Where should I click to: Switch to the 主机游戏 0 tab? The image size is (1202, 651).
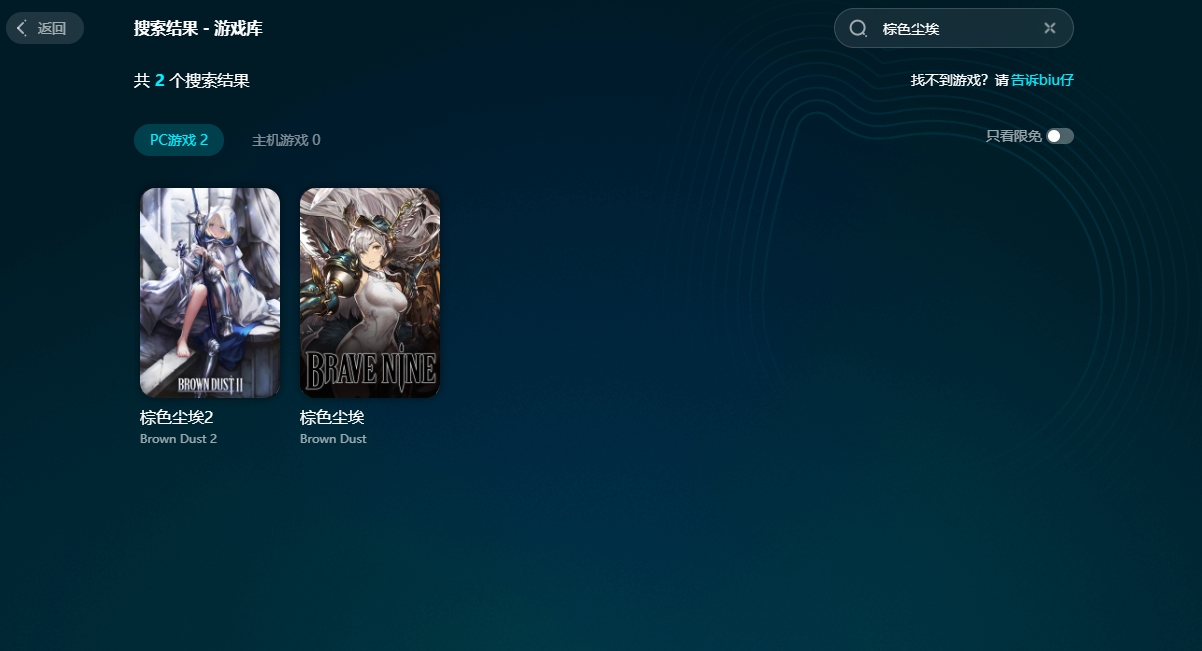tap(286, 140)
